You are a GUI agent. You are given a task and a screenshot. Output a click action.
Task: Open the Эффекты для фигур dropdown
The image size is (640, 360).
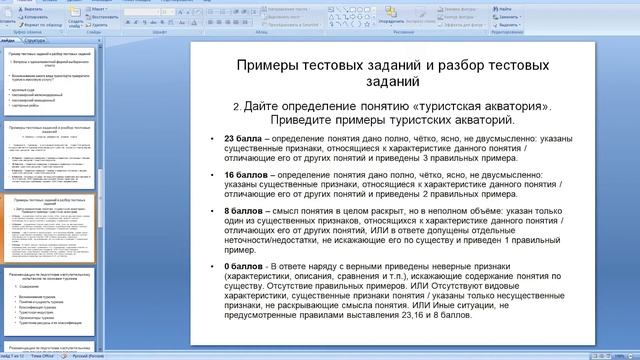tap(461, 25)
